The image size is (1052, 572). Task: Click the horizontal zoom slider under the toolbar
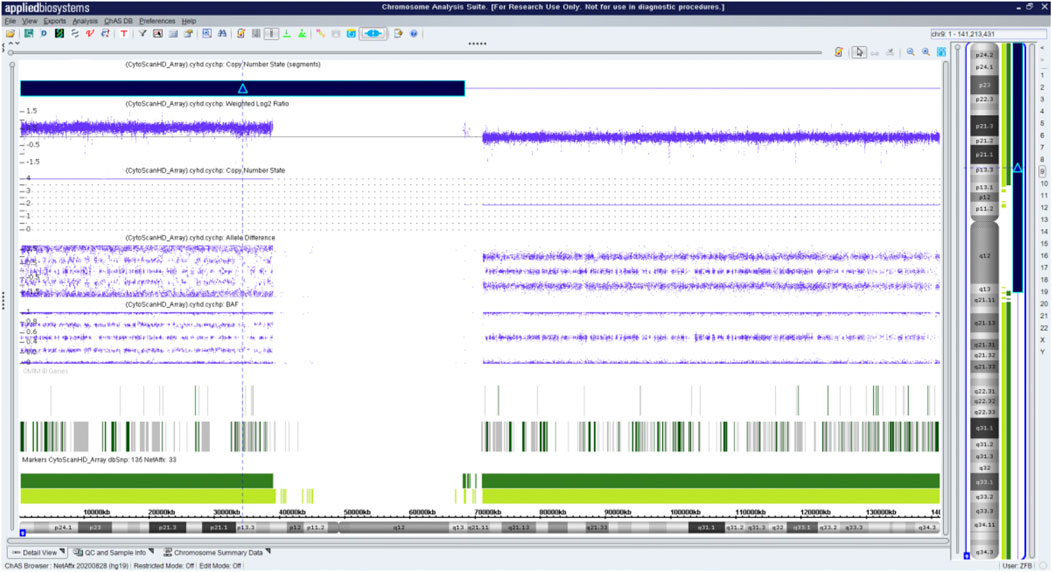[x=415, y=52]
